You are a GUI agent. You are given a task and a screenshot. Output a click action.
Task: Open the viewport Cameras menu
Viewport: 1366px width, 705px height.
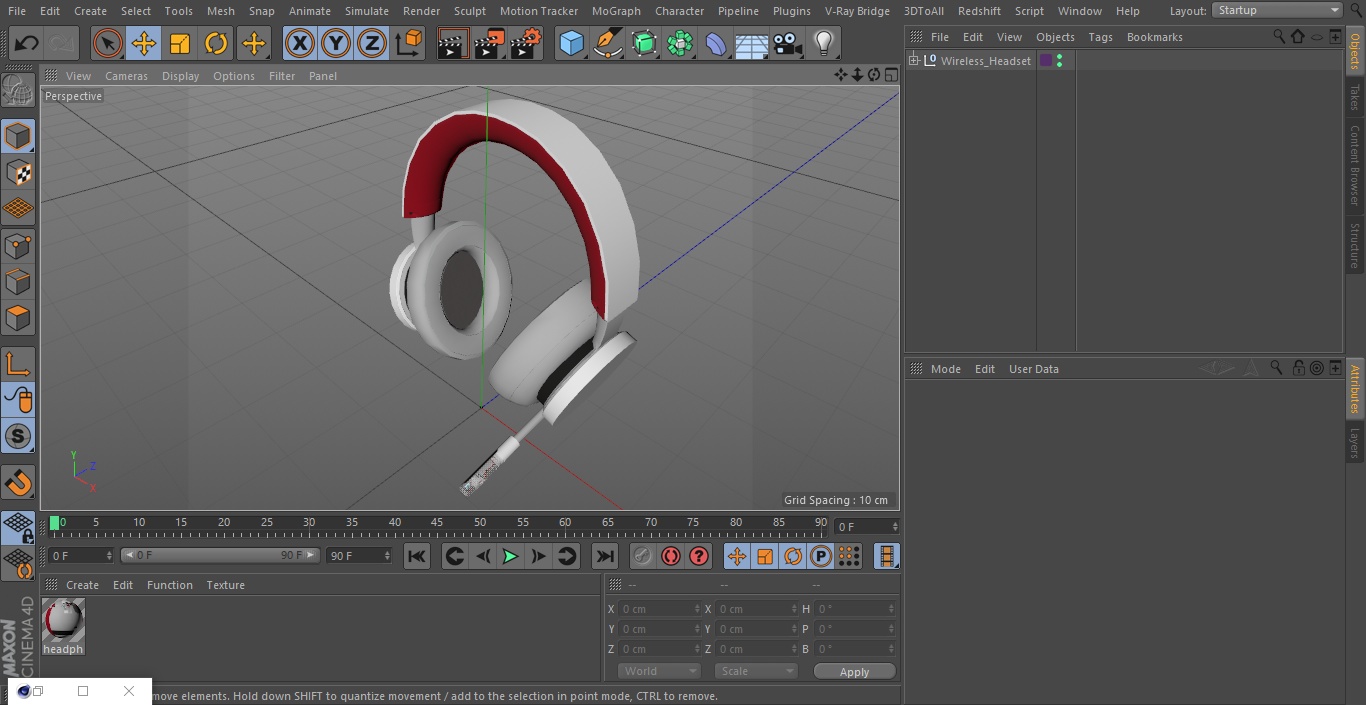pos(126,76)
